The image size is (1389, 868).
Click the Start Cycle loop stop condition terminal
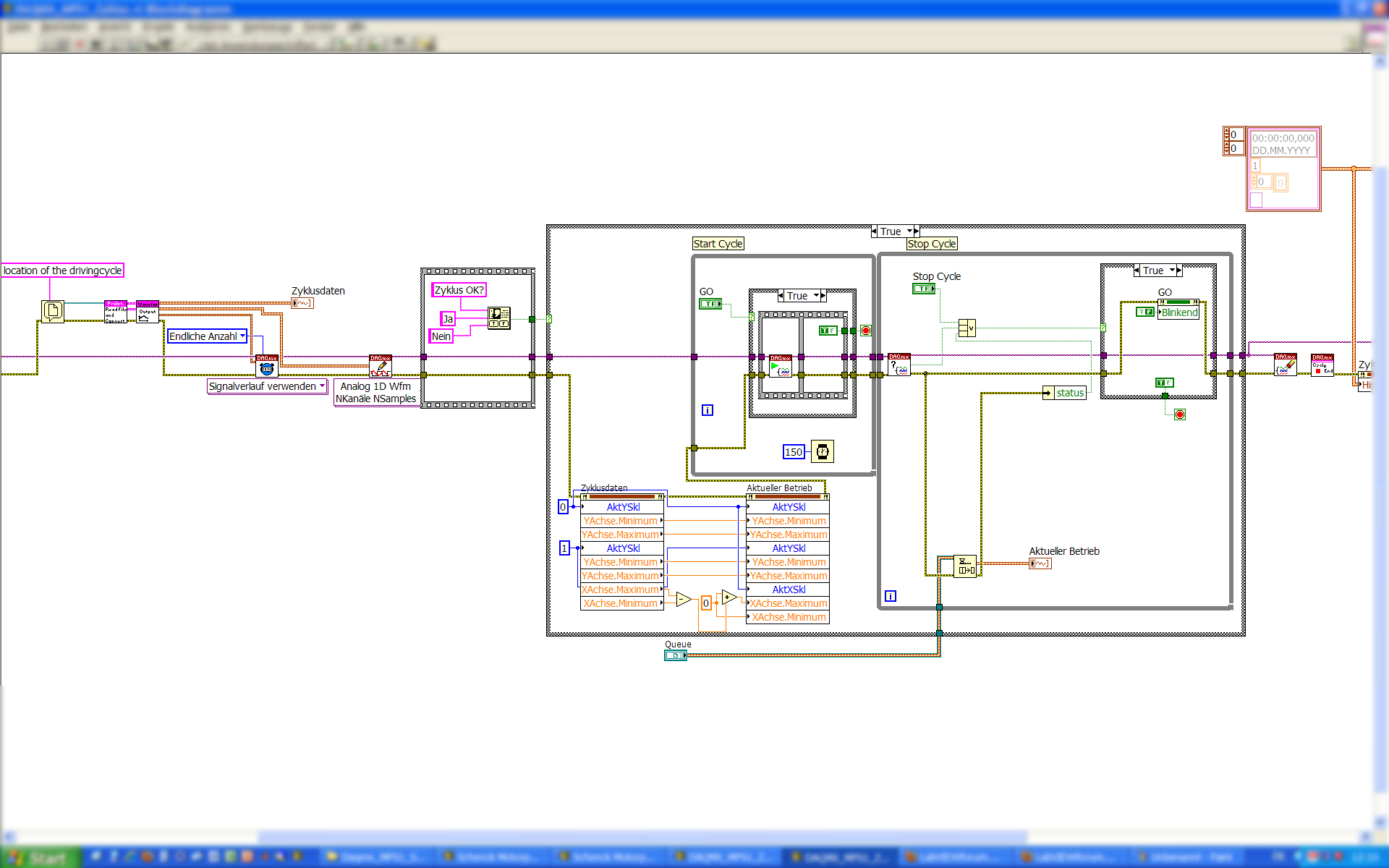click(866, 331)
